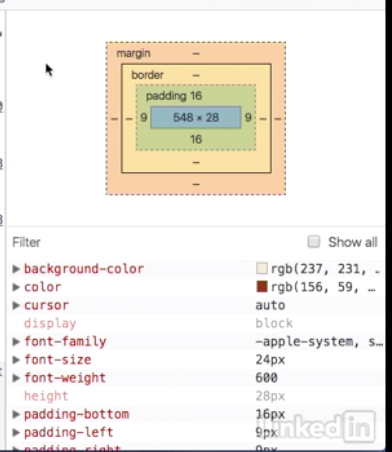Enable the Show all checkbox
Image resolution: width=392 pixels, height=452 pixels.
(x=314, y=242)
